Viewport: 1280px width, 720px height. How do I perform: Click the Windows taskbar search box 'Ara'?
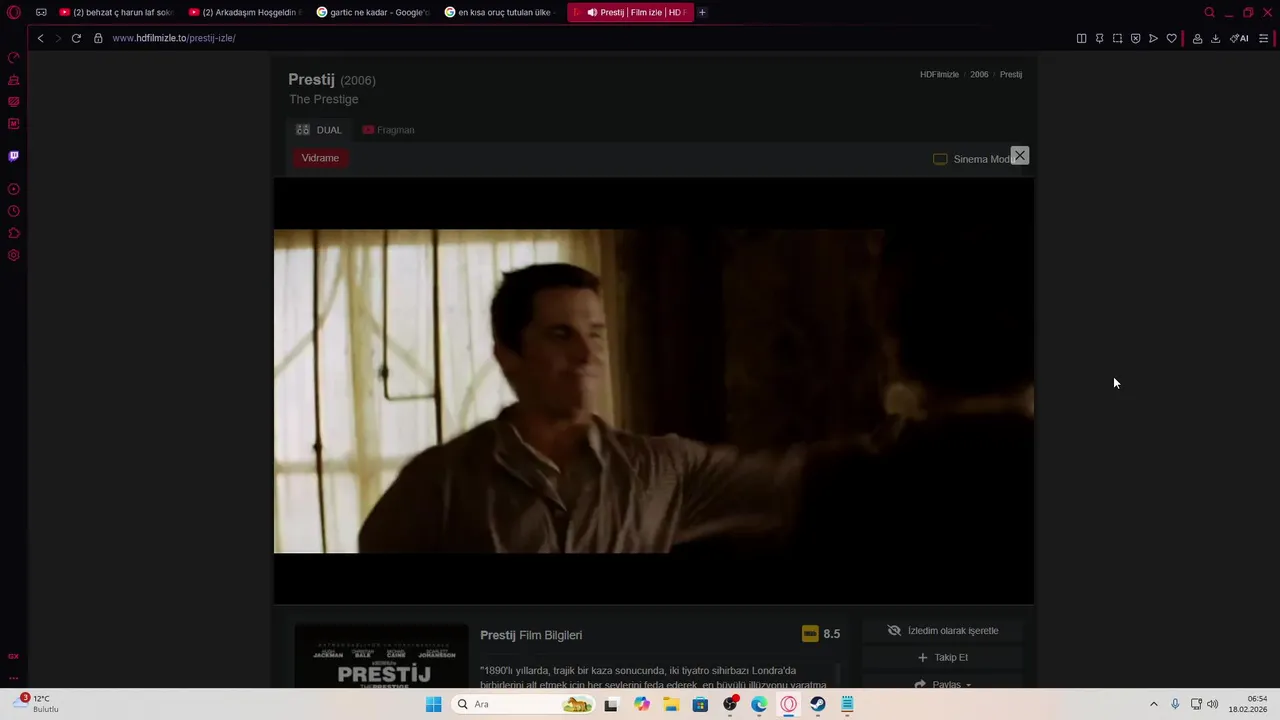click(522, 704)
